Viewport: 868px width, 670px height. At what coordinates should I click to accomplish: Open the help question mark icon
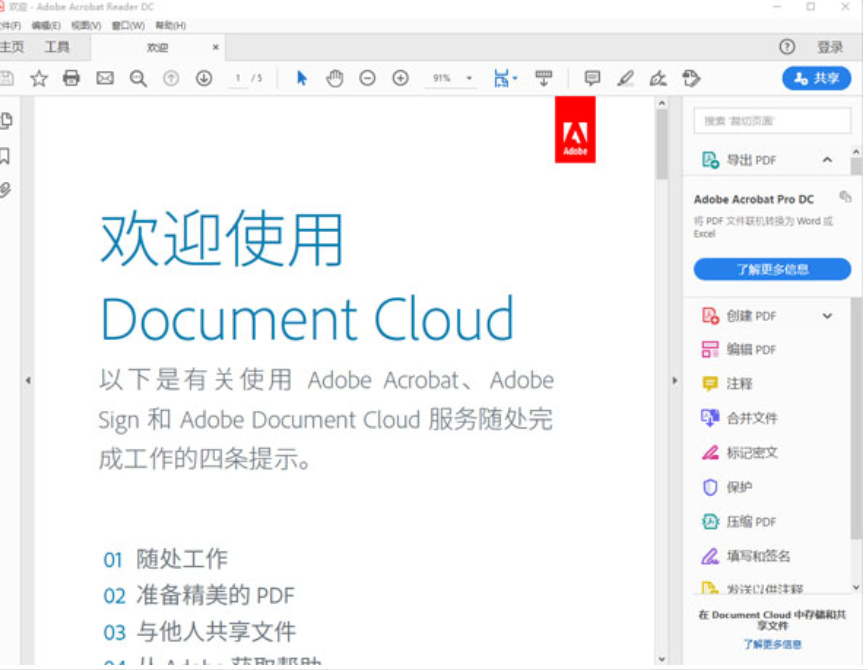787,47
